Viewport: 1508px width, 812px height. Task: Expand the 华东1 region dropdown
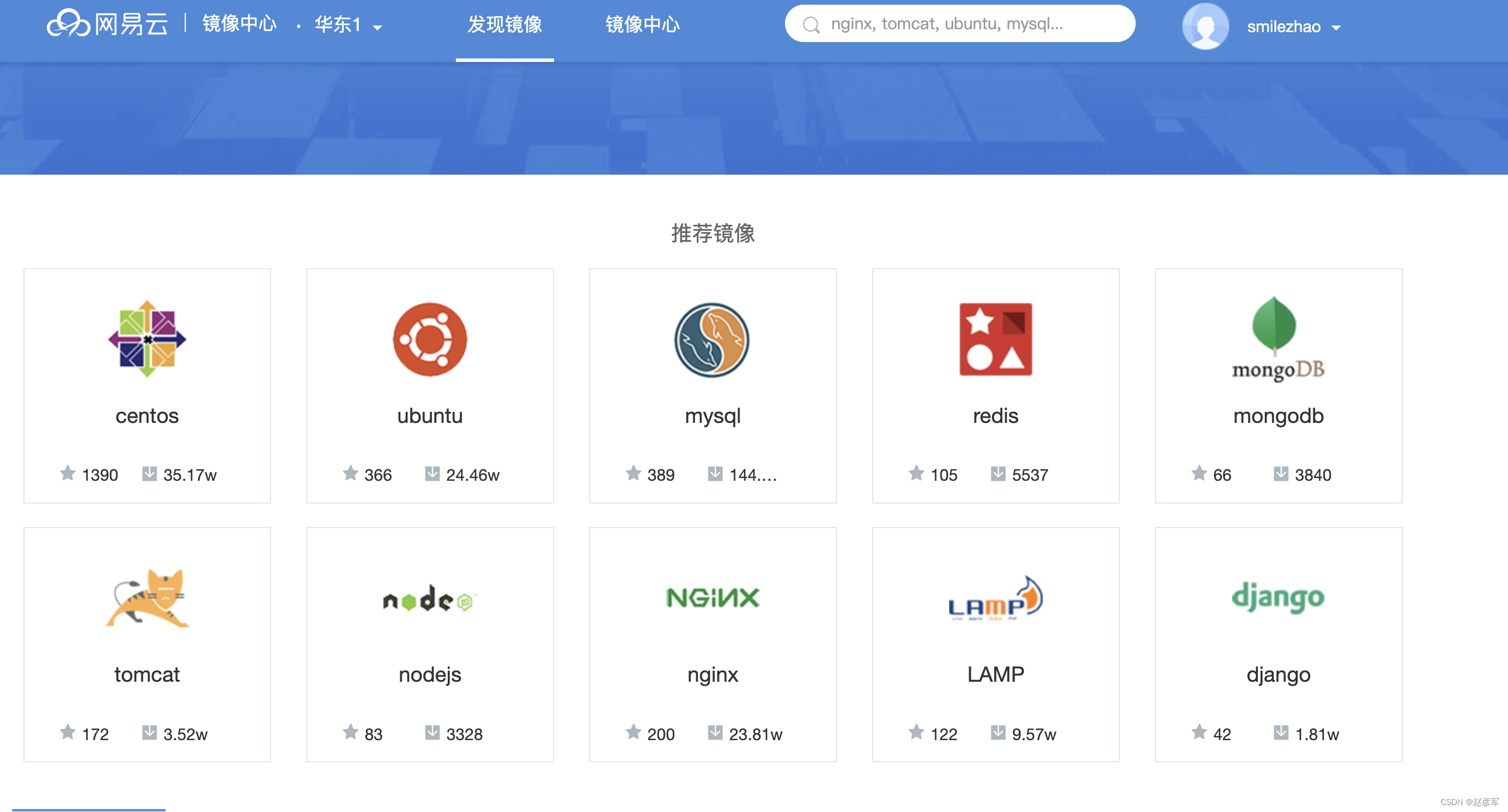[349, 25]
